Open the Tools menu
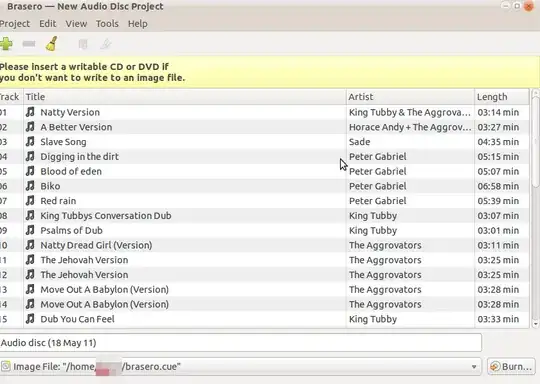The width and height of the screenshot is (540, 384). point(107,24)
